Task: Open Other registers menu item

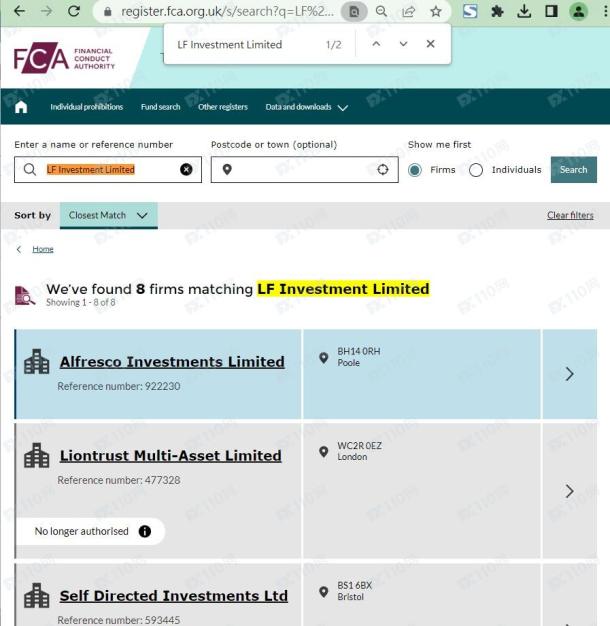Action: tap(223, 107)
